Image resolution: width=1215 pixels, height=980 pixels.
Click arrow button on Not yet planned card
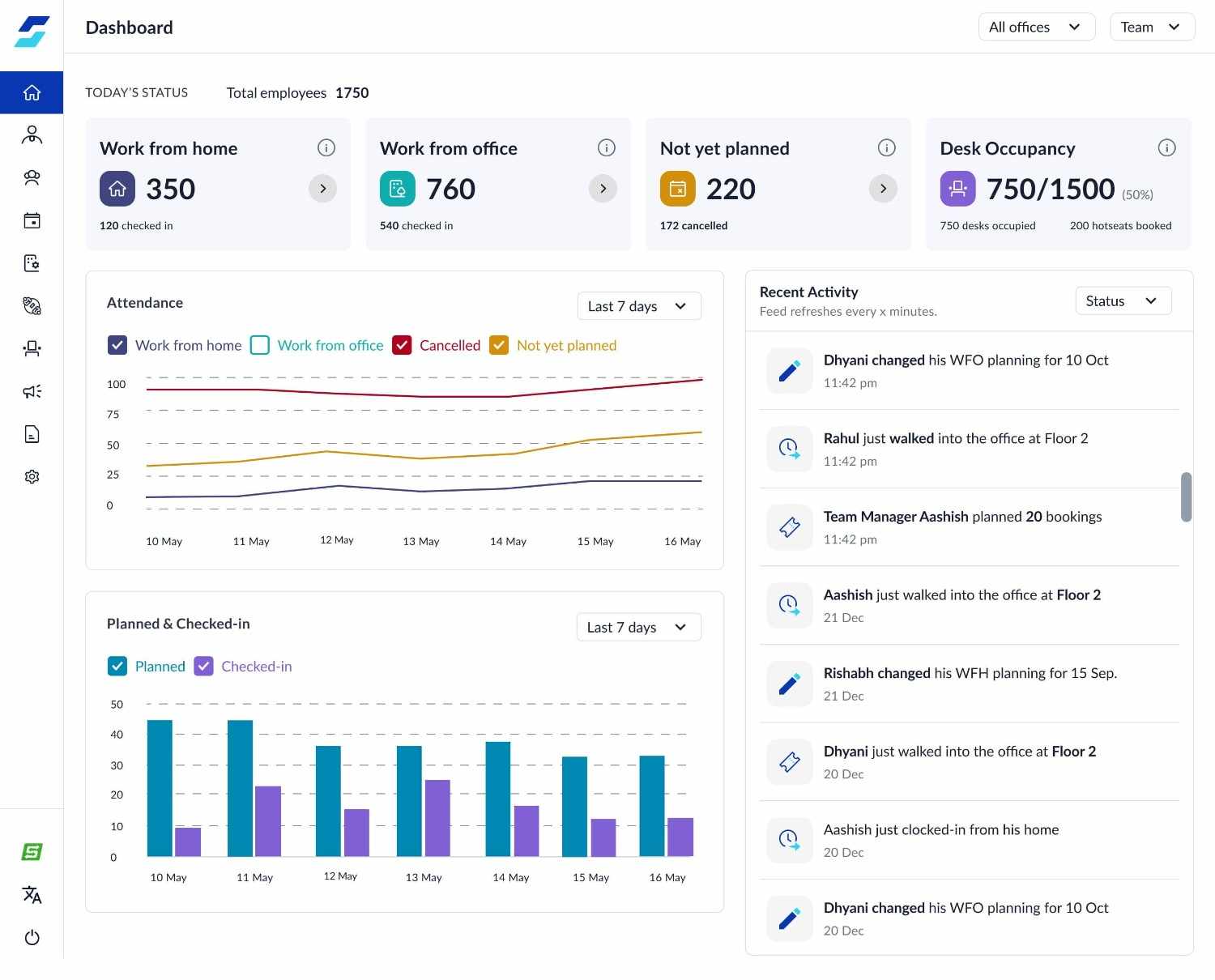[x=883, y=189]
